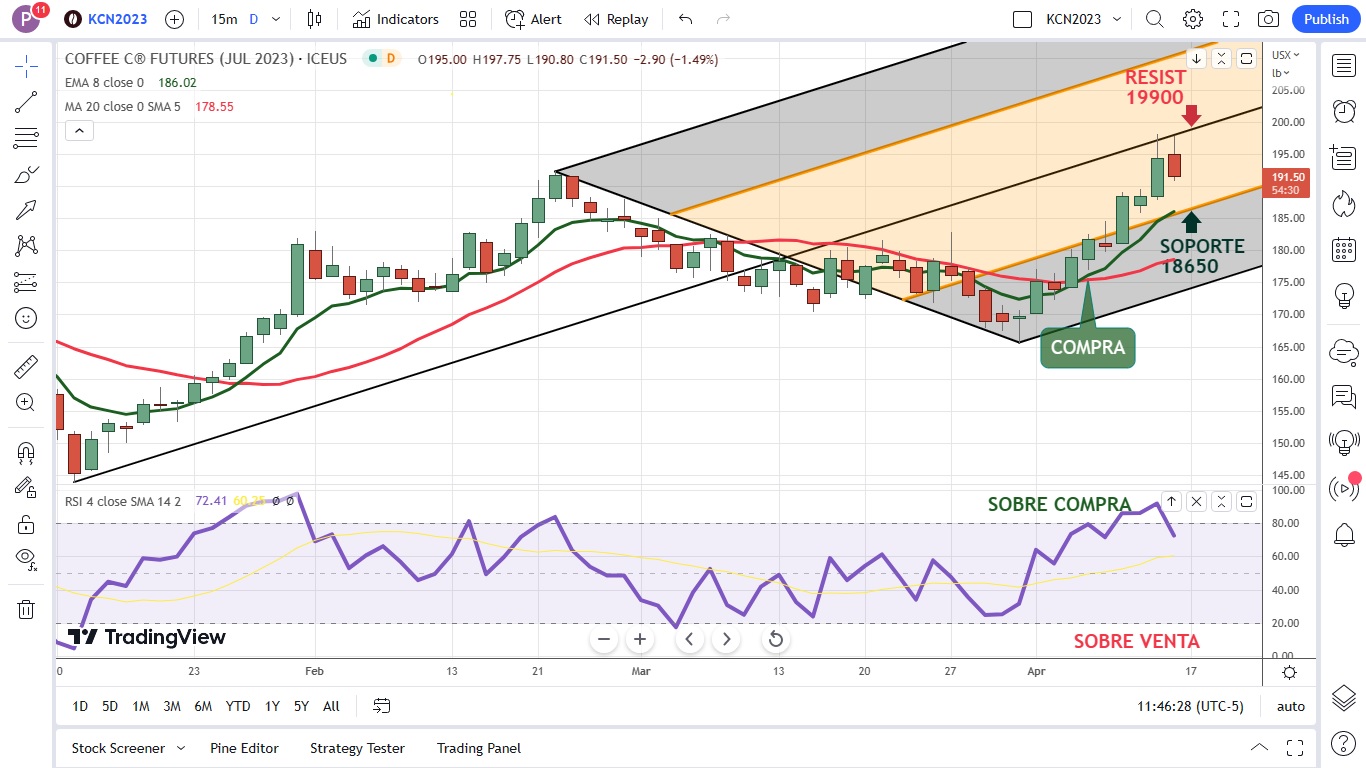This screenshot has height=768, width=1366.
Task: Maximize the RSI indicator pane
Action: pos(1246,501)
